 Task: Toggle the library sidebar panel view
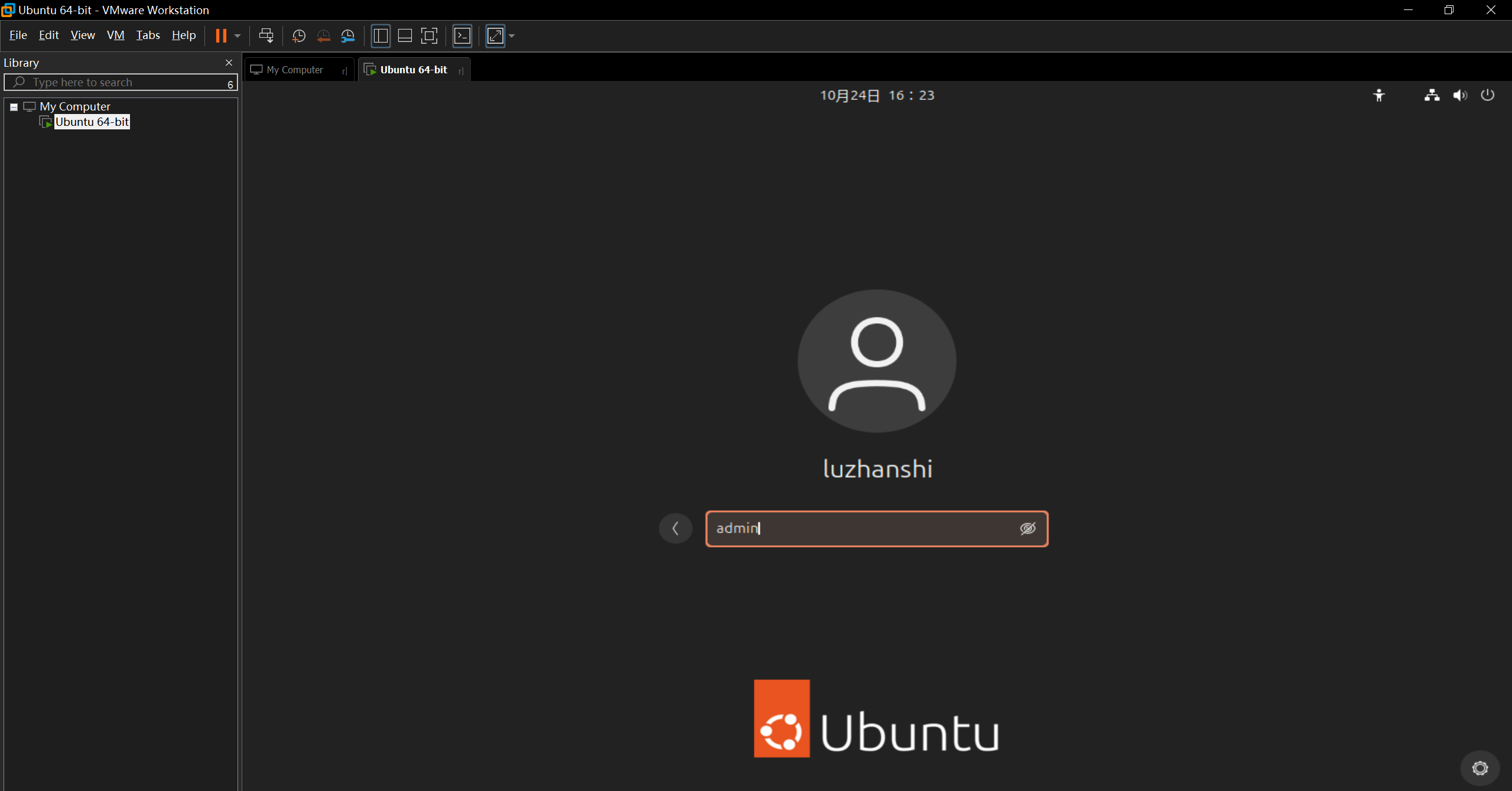coord(381,36)
